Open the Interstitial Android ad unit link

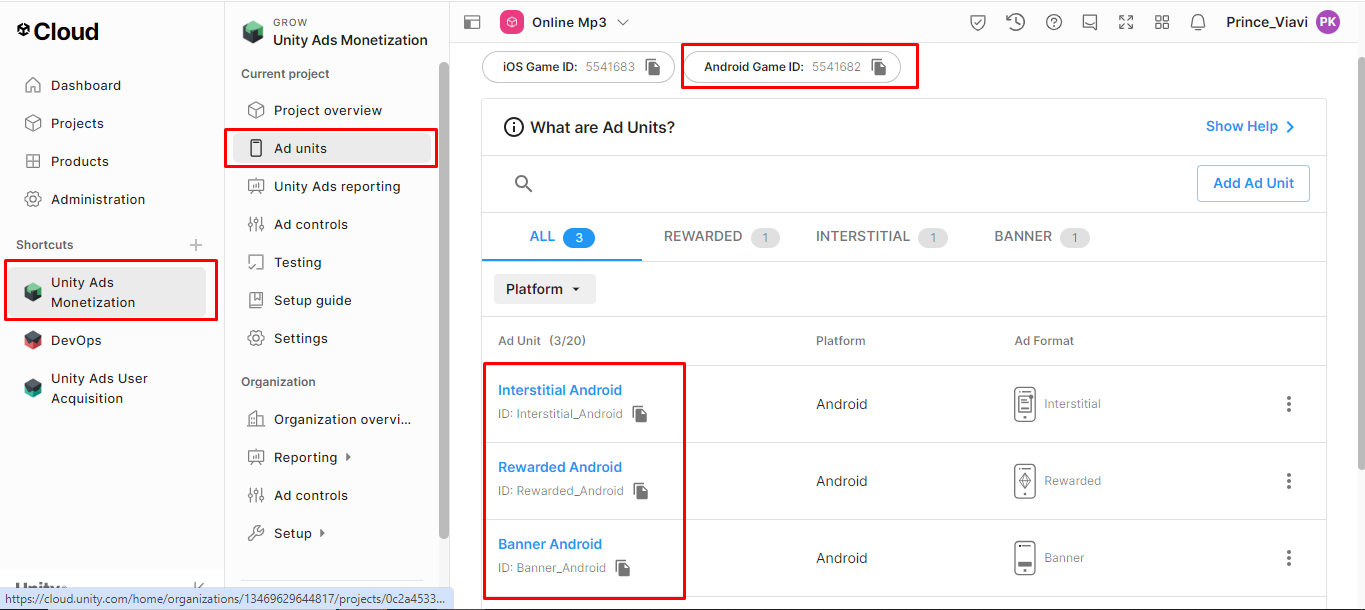pos(560,390)
